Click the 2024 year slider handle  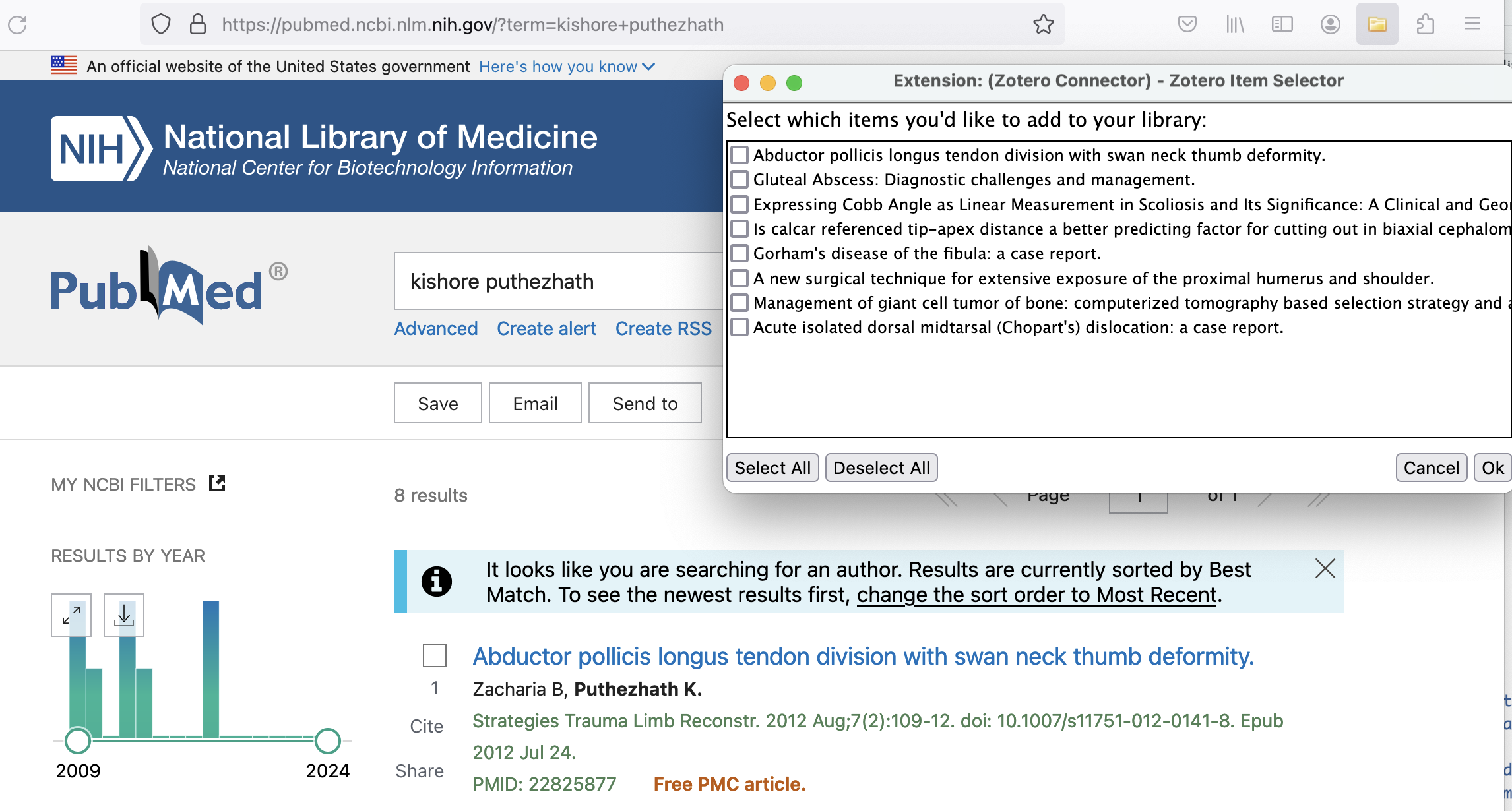(x=327, y=741)
